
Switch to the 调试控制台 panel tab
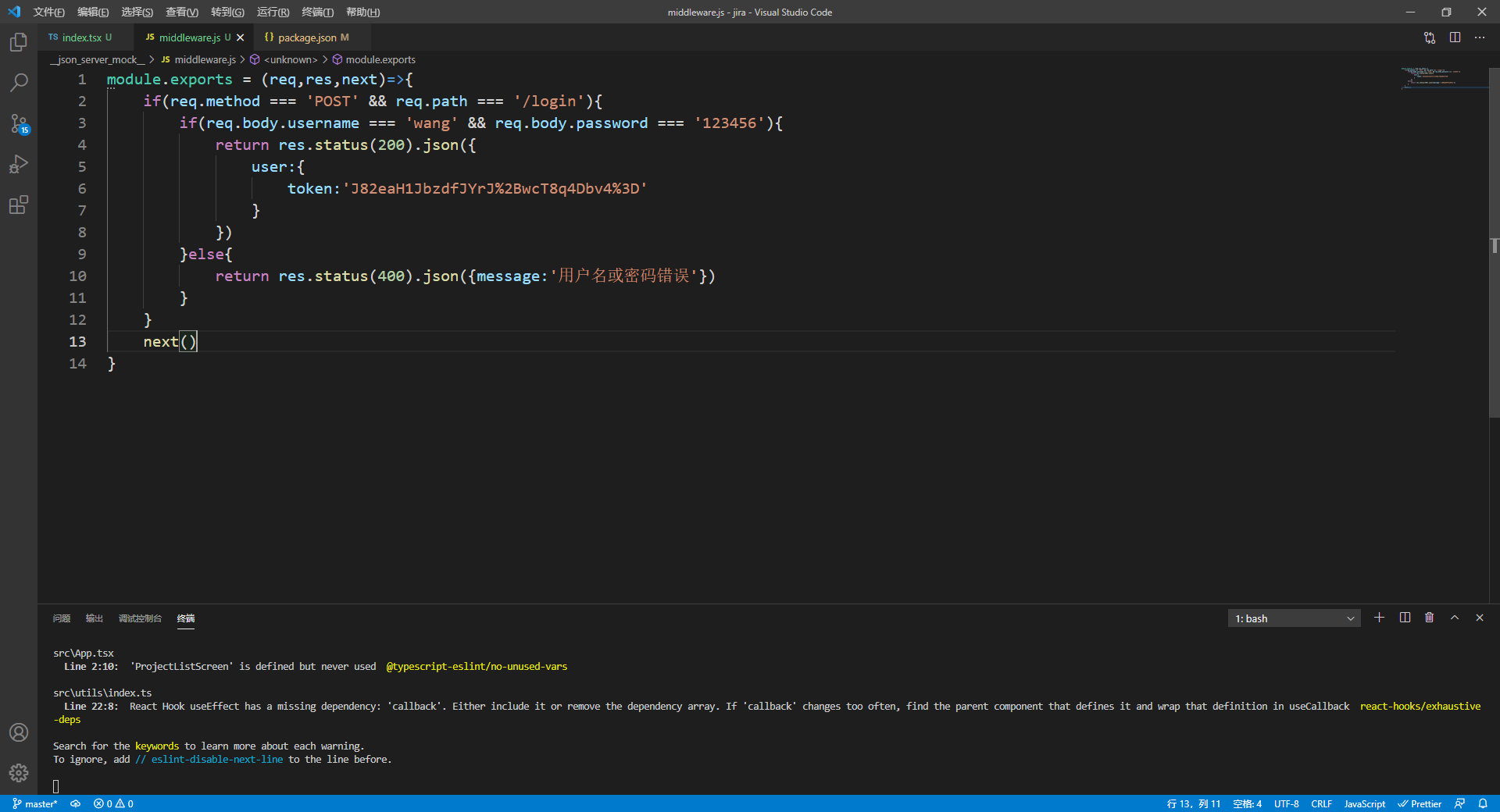(140, 618)
